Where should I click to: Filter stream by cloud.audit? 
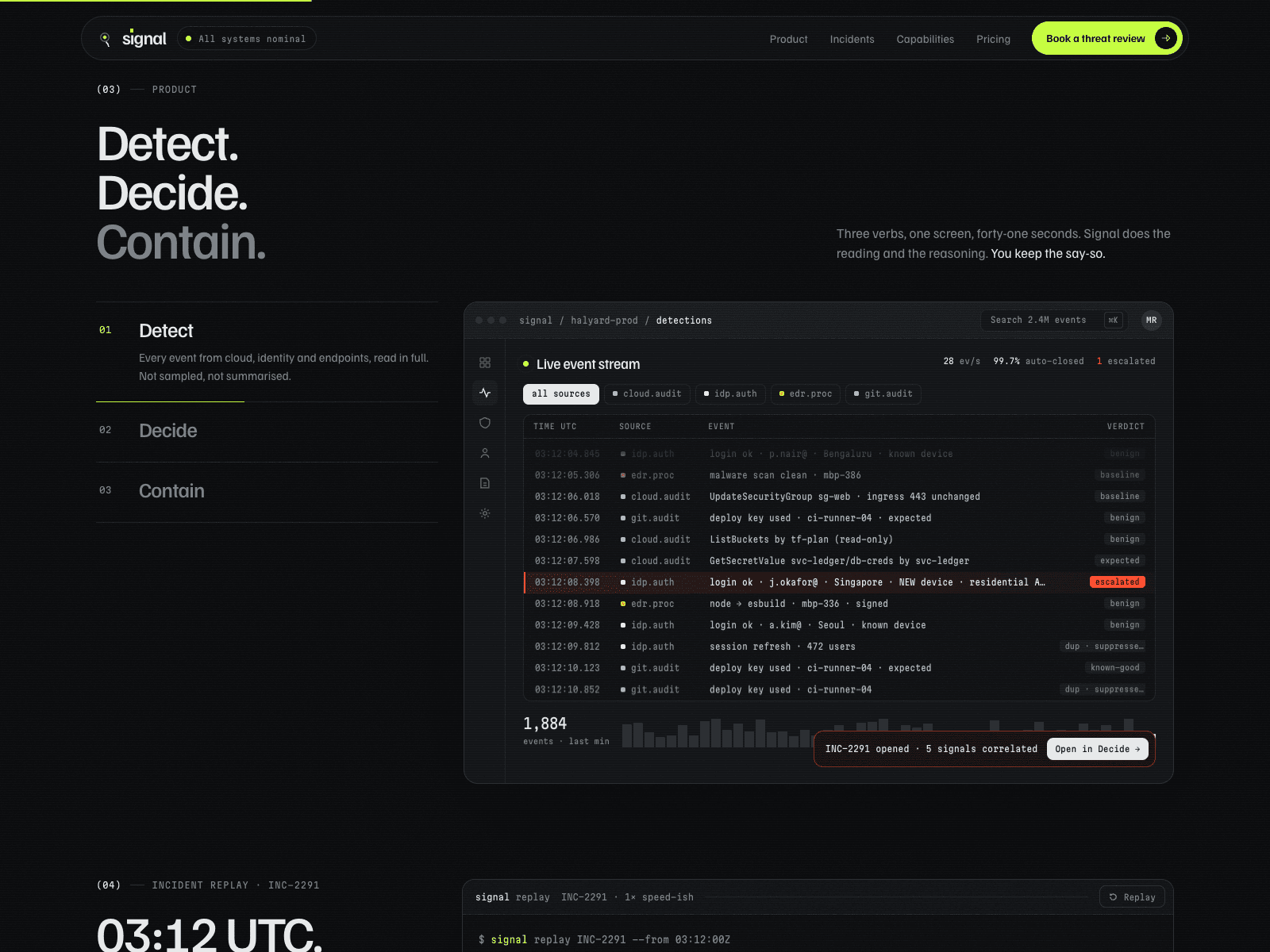click(x=647, y=393)
